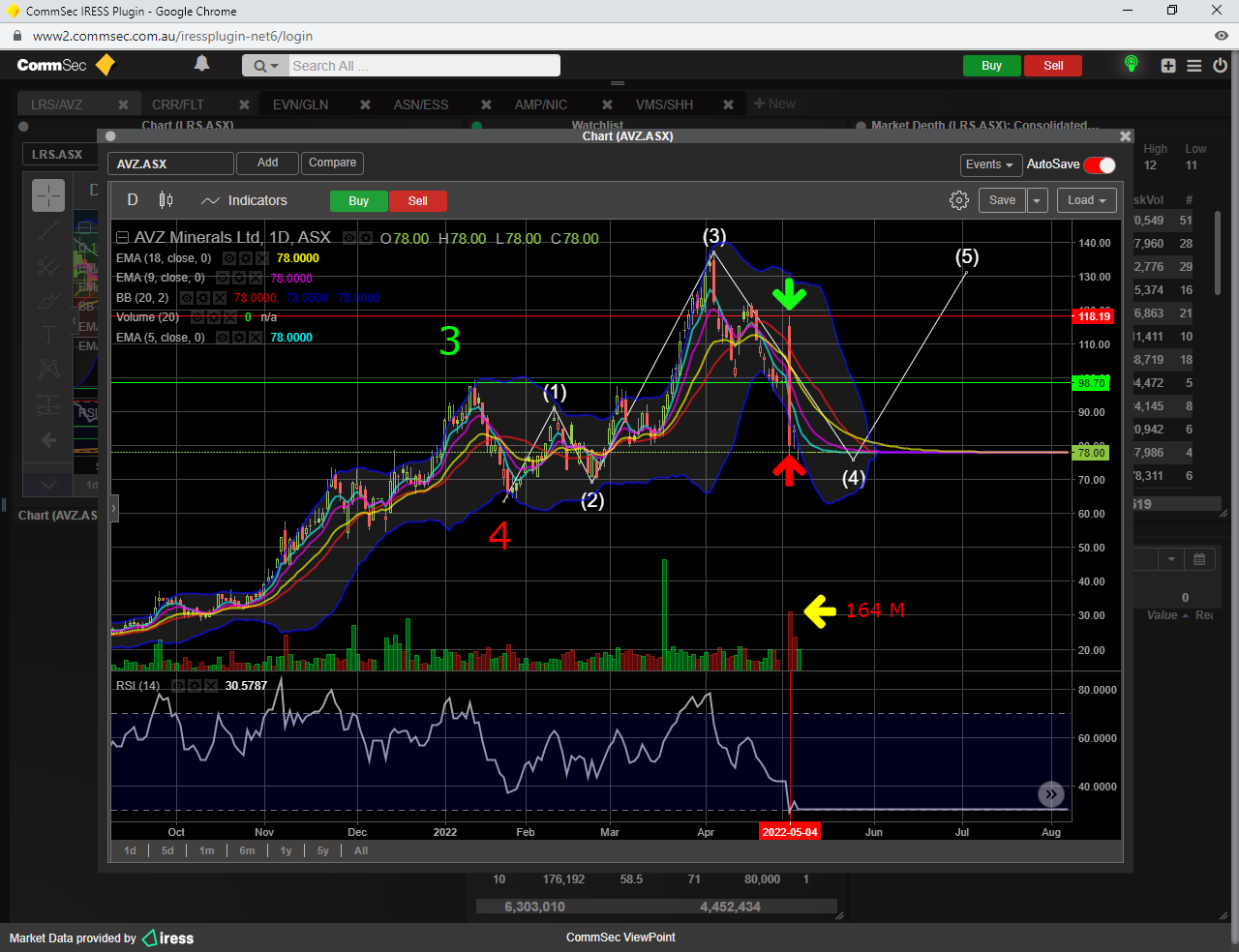Open chart settings gear icon
Viewport: 1239px width, 952px height.
pos(959,200)
